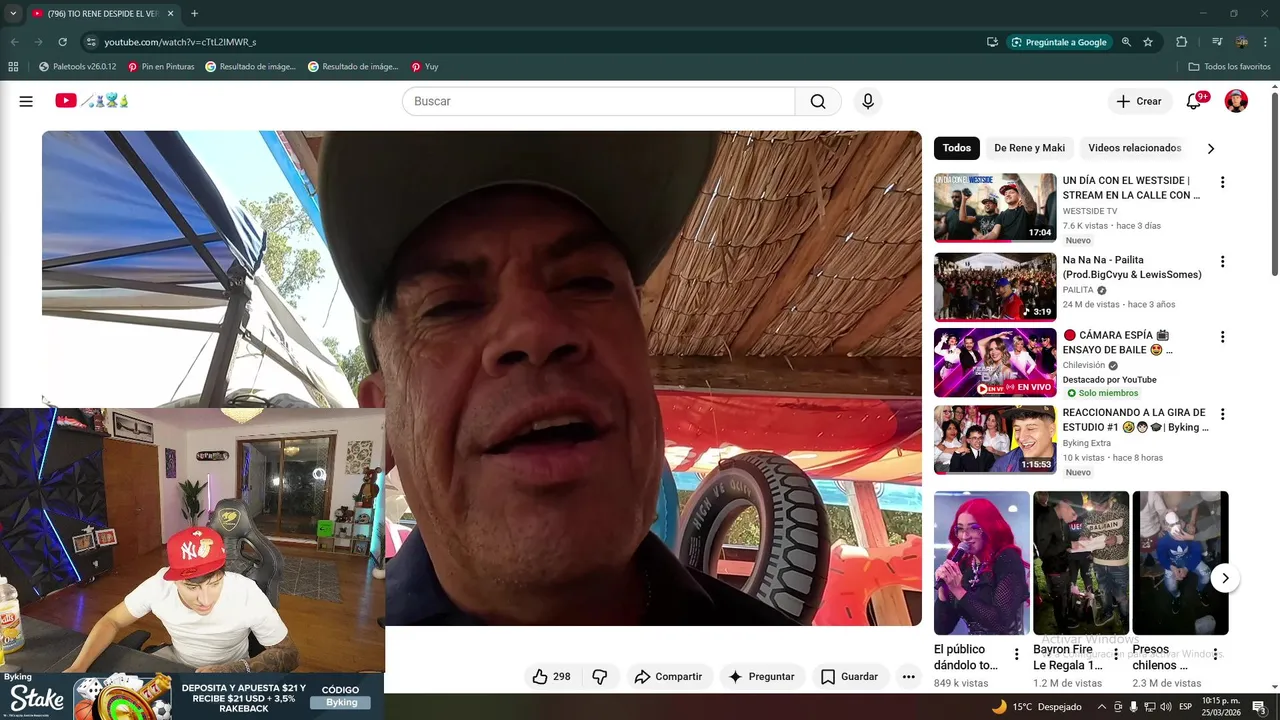
Task: Click the main video player
Action: [x=481, y=378]
